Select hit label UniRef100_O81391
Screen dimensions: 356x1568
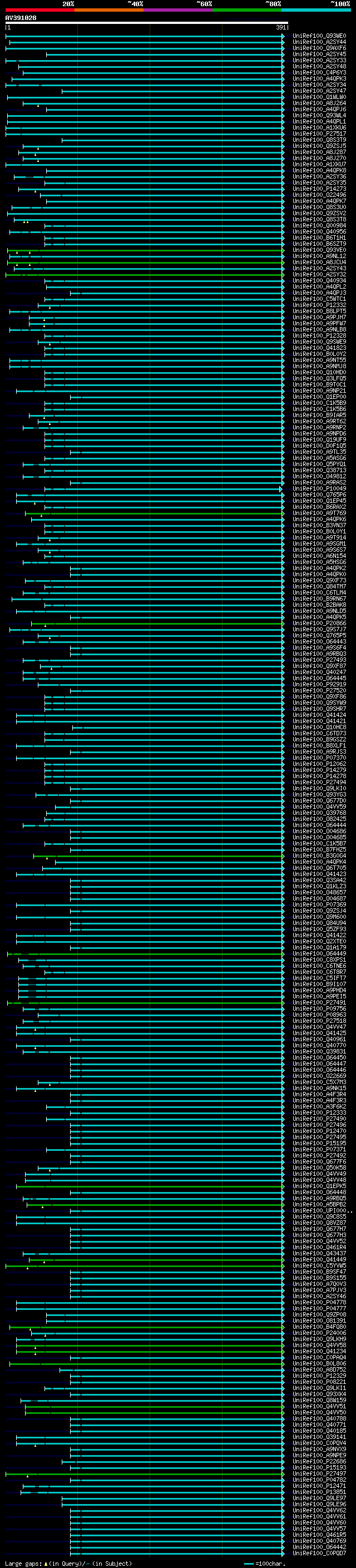tap(319, 1321)
